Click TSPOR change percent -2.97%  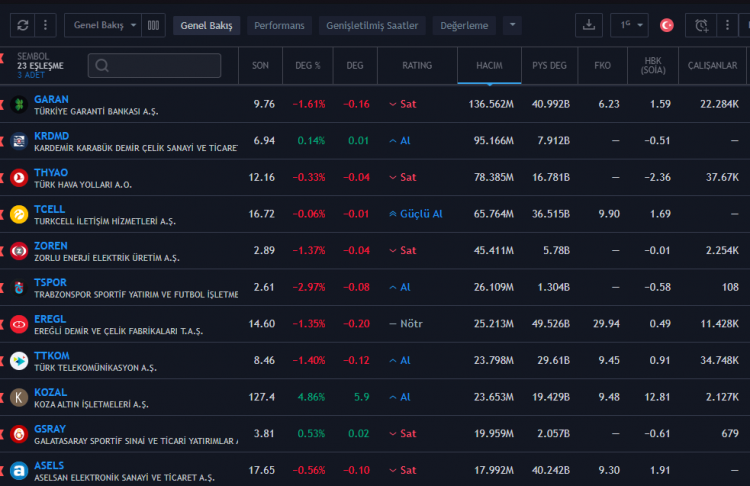click(309, 287)
